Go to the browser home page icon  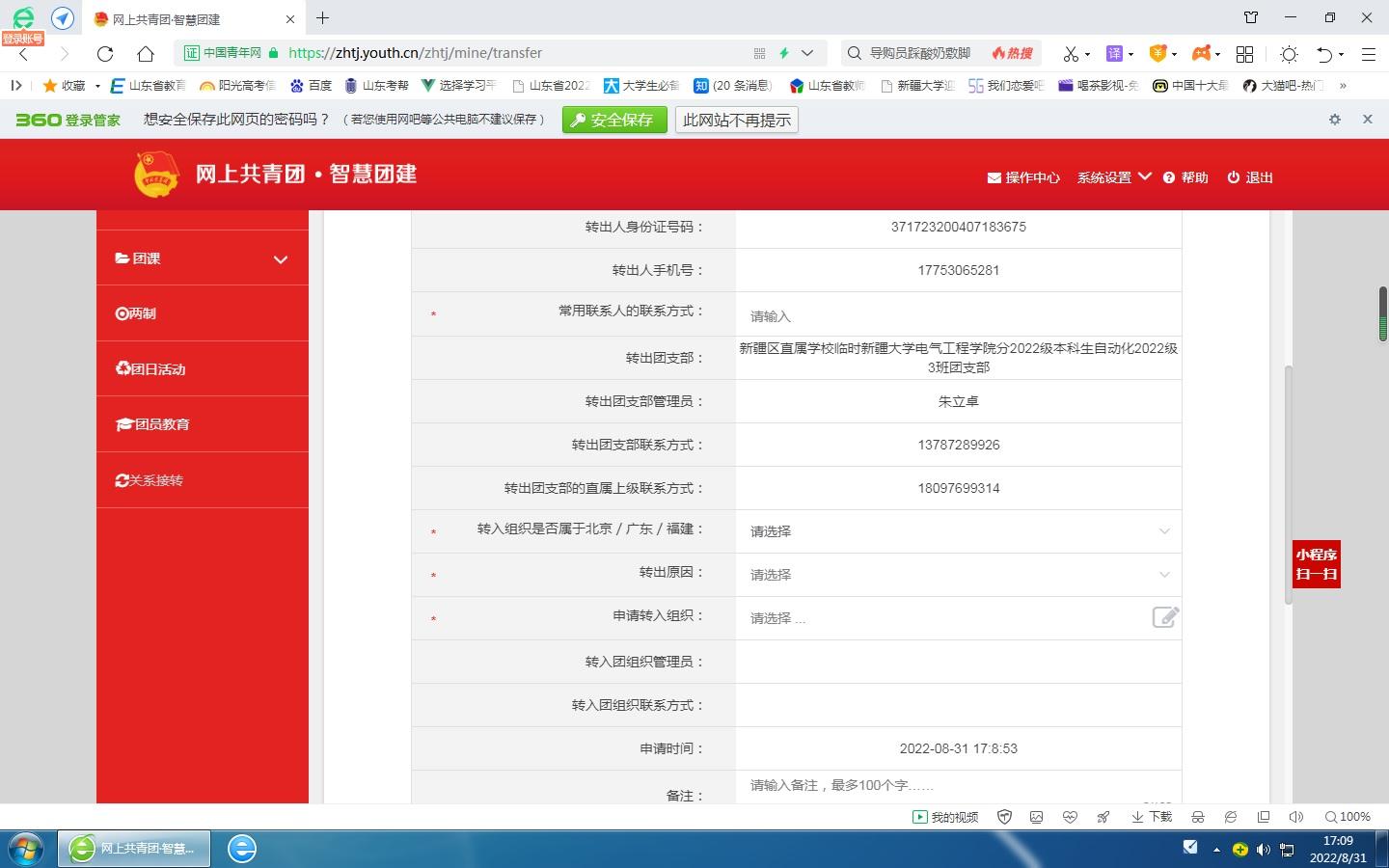(x=146, y=53)
